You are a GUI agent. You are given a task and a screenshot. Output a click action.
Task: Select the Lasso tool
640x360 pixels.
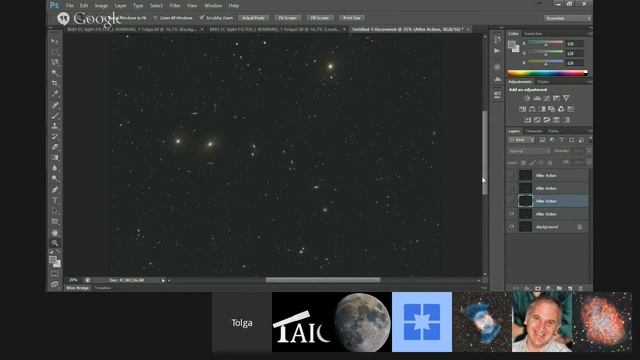click(x=54, y=62)
